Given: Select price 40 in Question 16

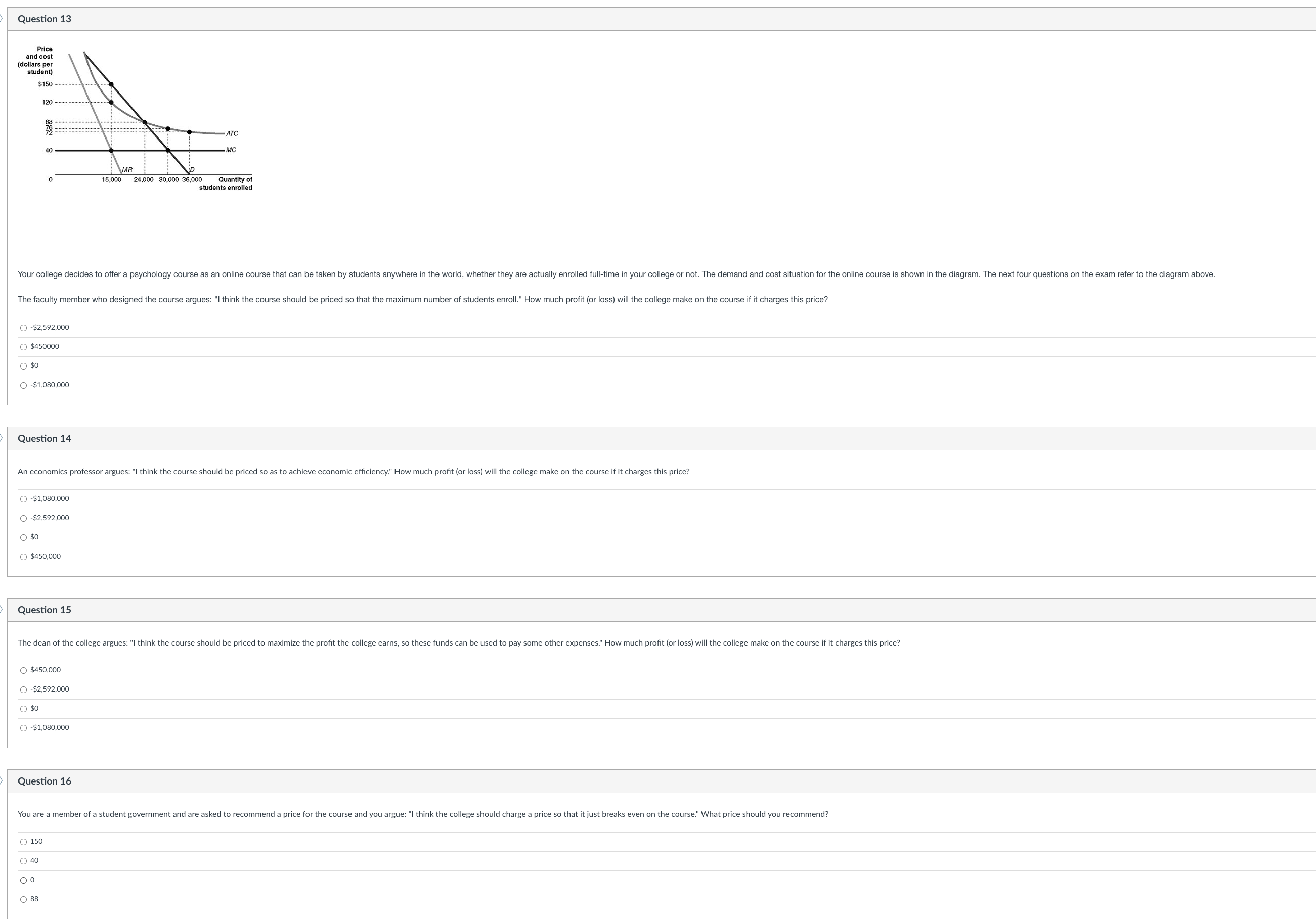Looking at the screenshot, I should [23, 861].
